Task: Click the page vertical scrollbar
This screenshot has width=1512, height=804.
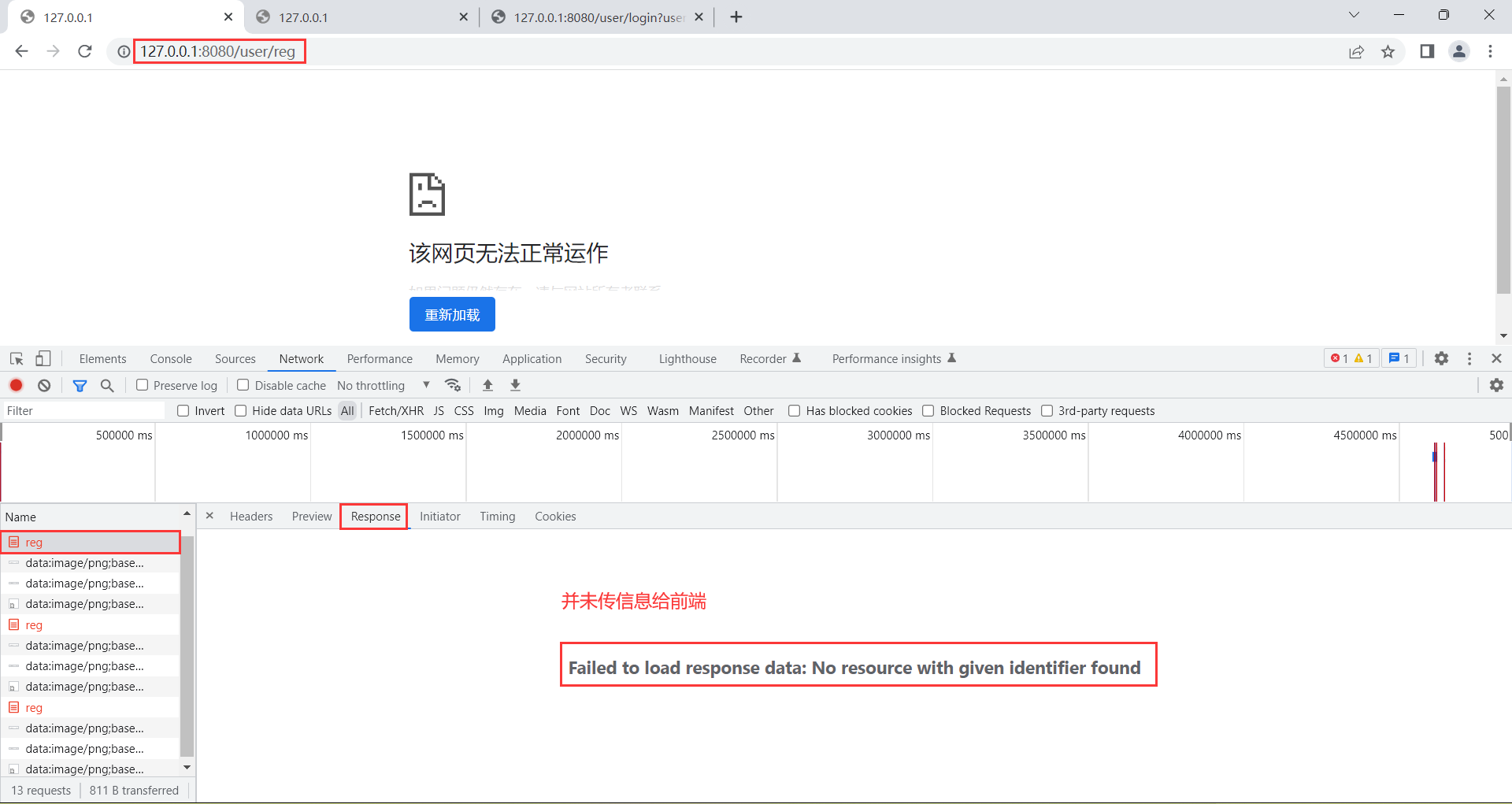Action: pyautogui.click(x=1503, y=189)
